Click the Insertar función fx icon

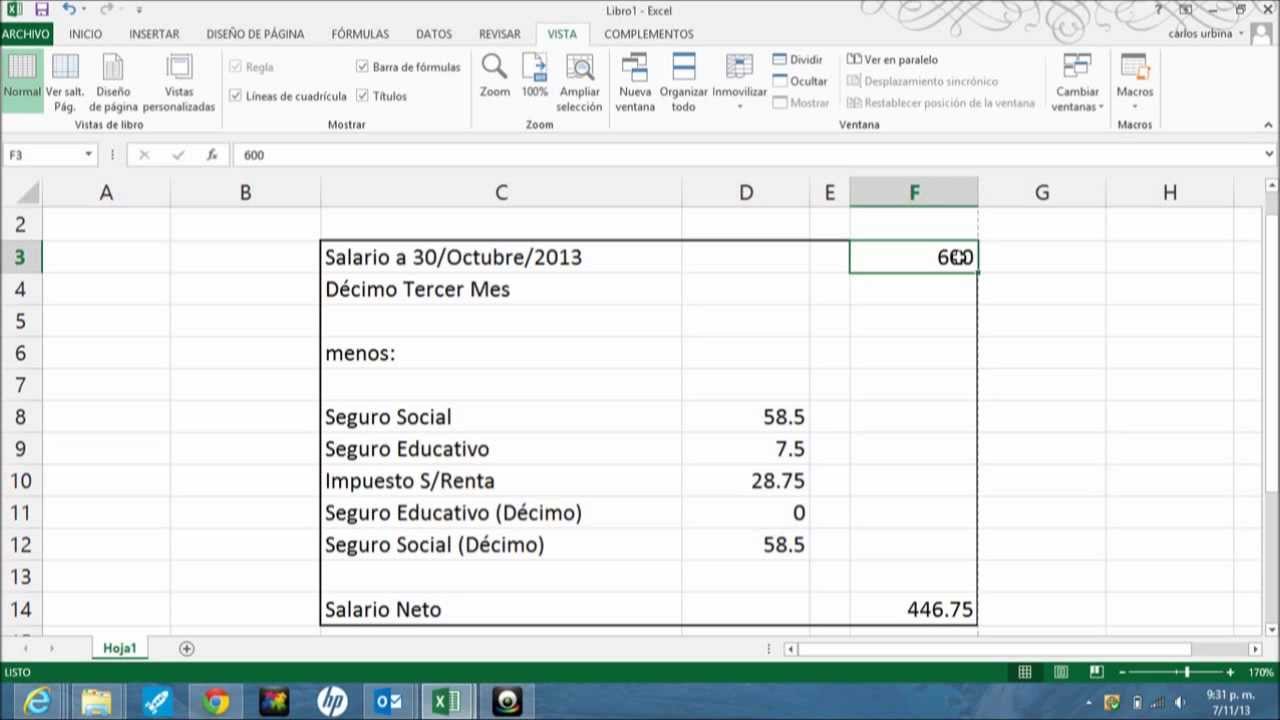click(x=211, y=154)
